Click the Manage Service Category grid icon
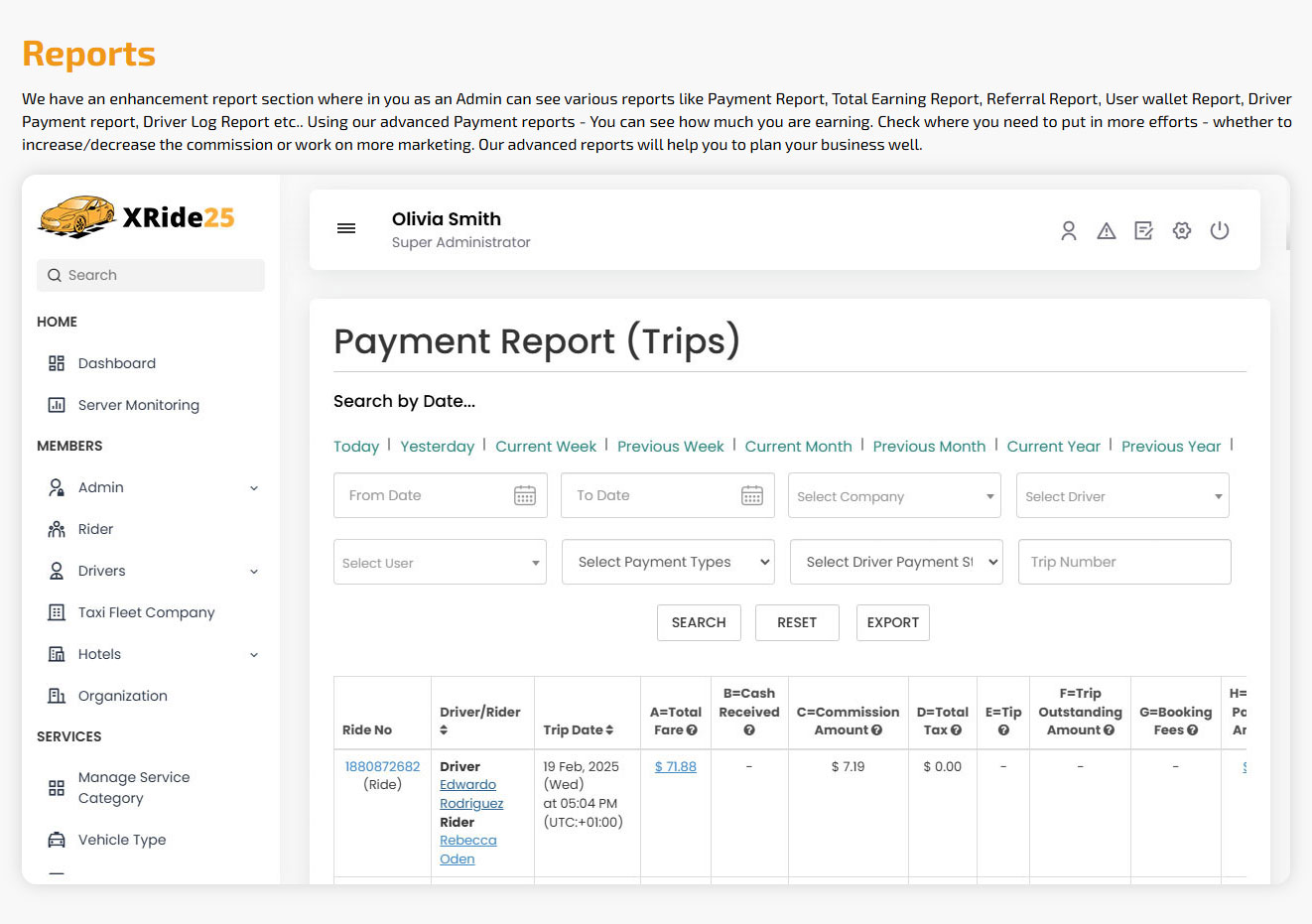The image size is (1312, 924). [x=57, y=788]
